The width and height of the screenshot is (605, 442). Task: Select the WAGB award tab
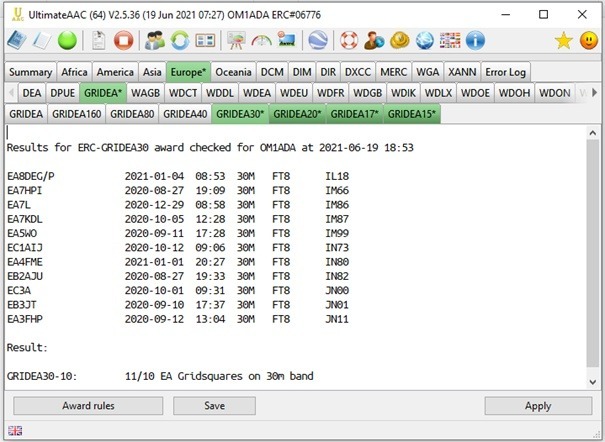[x=145, y=93]
